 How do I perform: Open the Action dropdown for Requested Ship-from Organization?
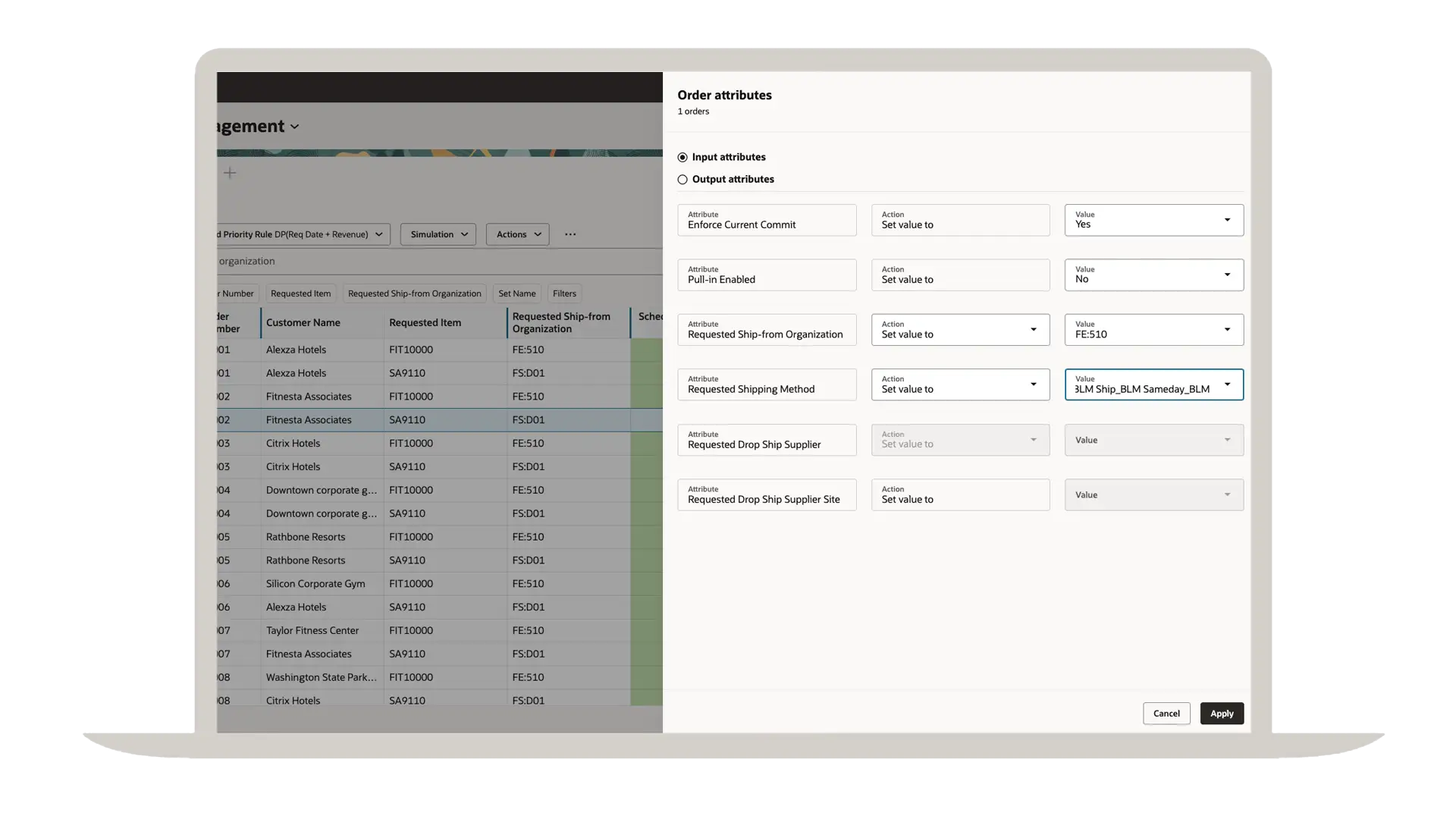pos(1034,330)
